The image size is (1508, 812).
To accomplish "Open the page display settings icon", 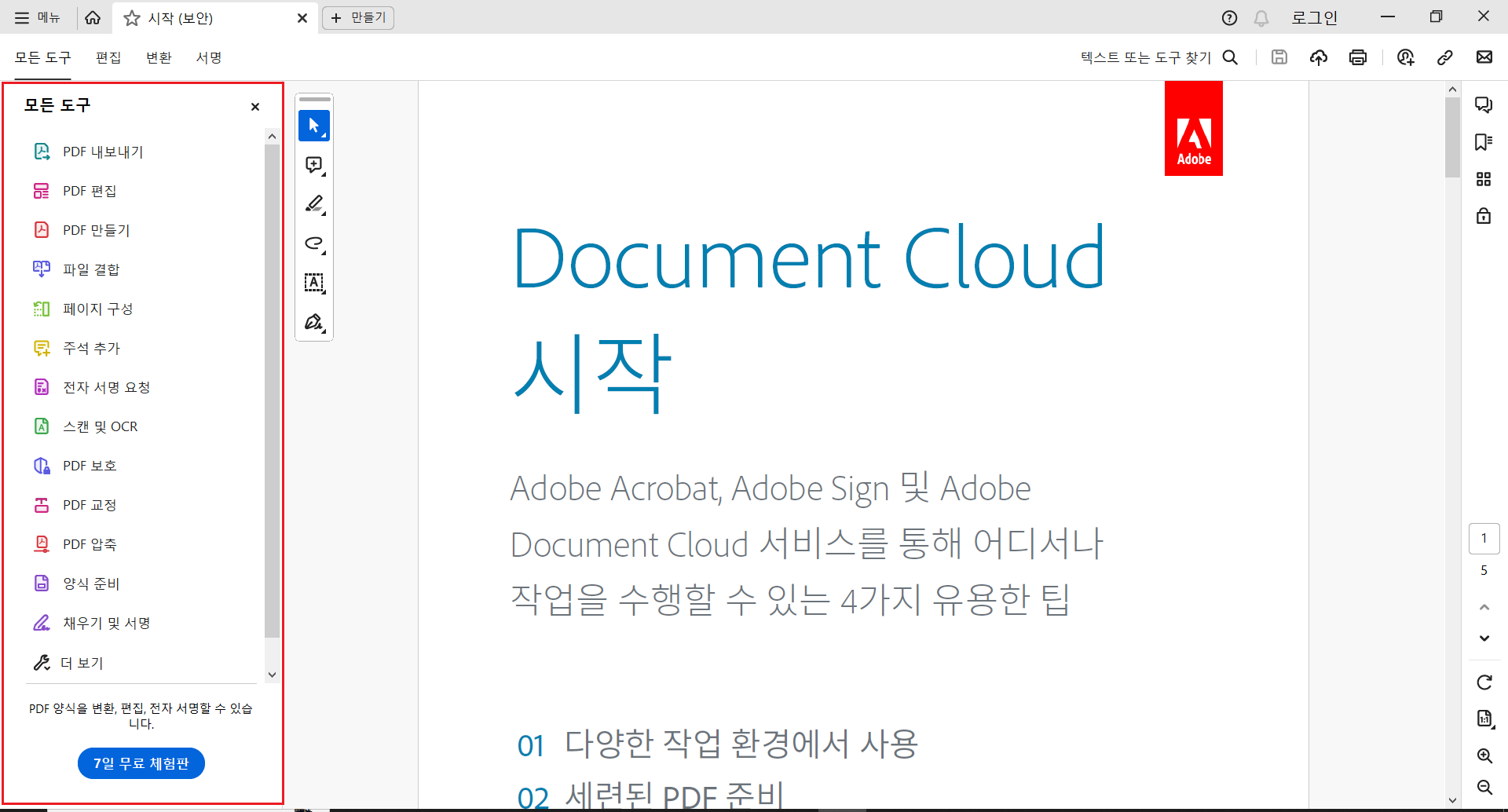I will (x=1484, y=719).
